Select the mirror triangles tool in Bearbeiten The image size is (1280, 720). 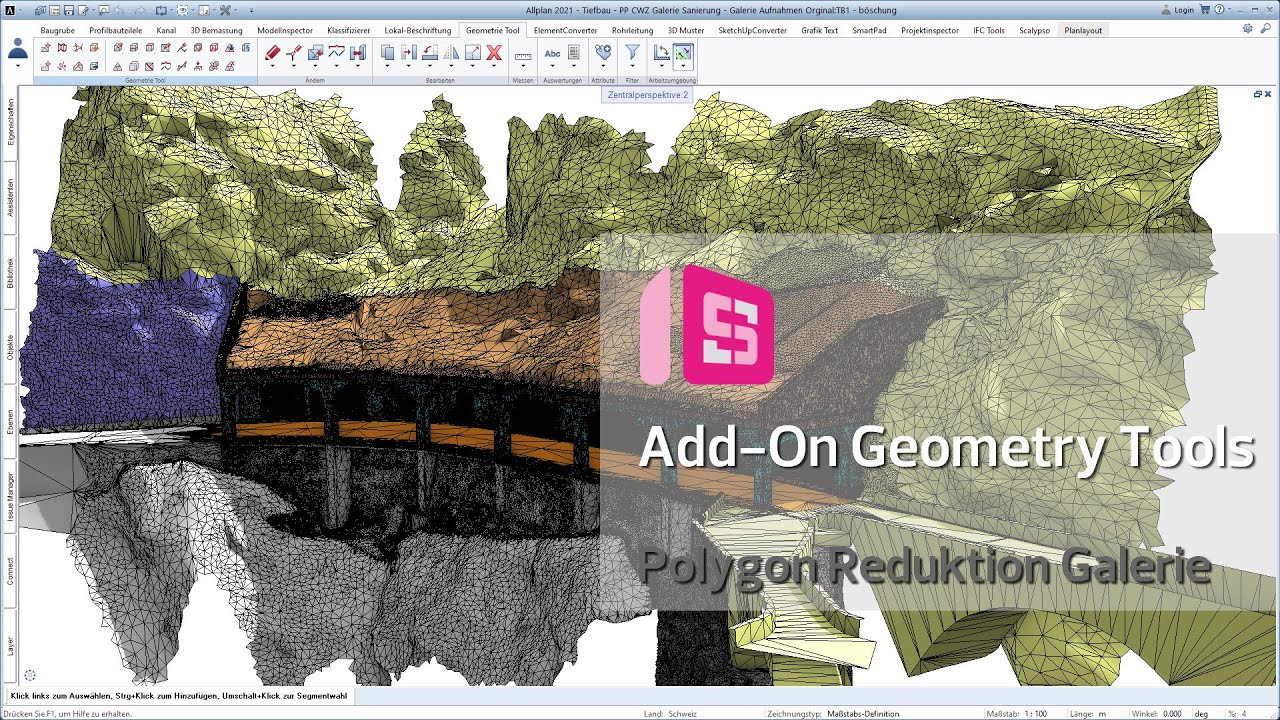click(x=451, y=52)
